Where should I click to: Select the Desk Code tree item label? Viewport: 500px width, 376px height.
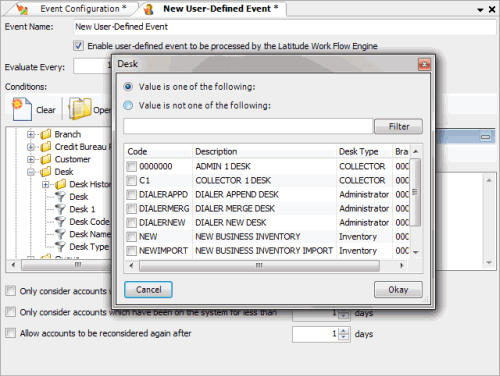coord(89,222)
